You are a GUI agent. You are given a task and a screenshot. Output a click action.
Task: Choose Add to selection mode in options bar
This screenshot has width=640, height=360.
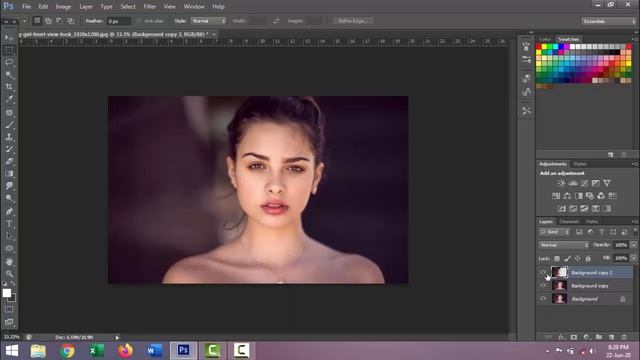pos(48,21)
